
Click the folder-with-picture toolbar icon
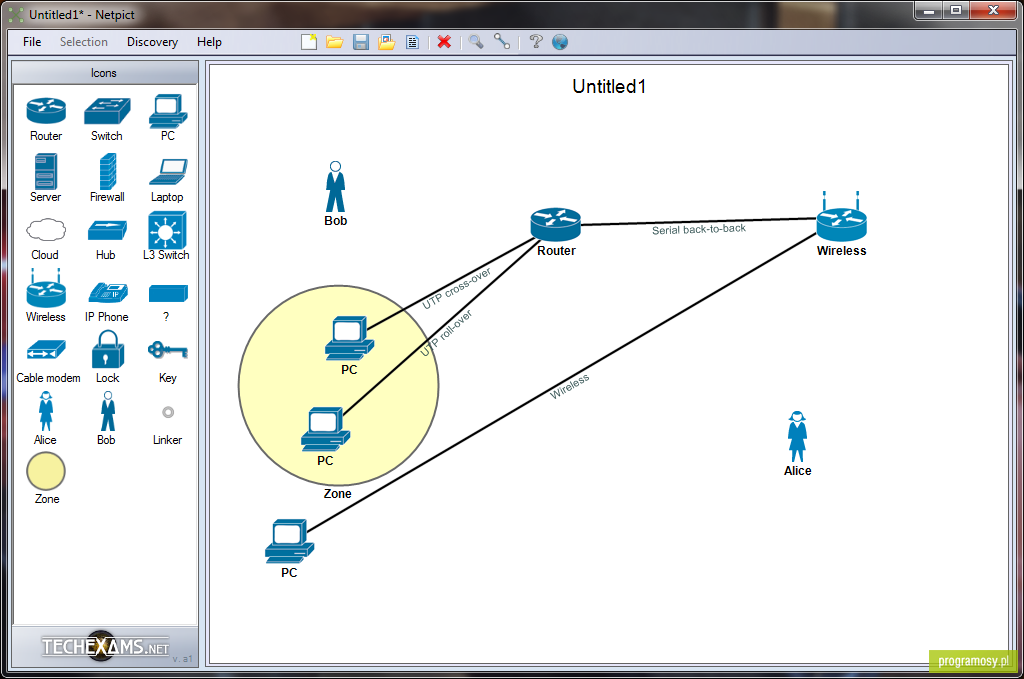[x=387, y=42]
